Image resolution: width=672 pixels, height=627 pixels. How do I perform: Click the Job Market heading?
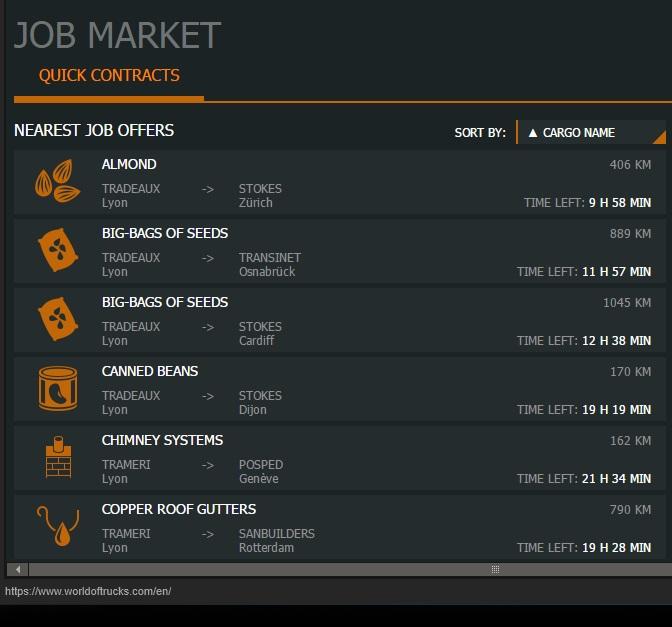(117, 35)
